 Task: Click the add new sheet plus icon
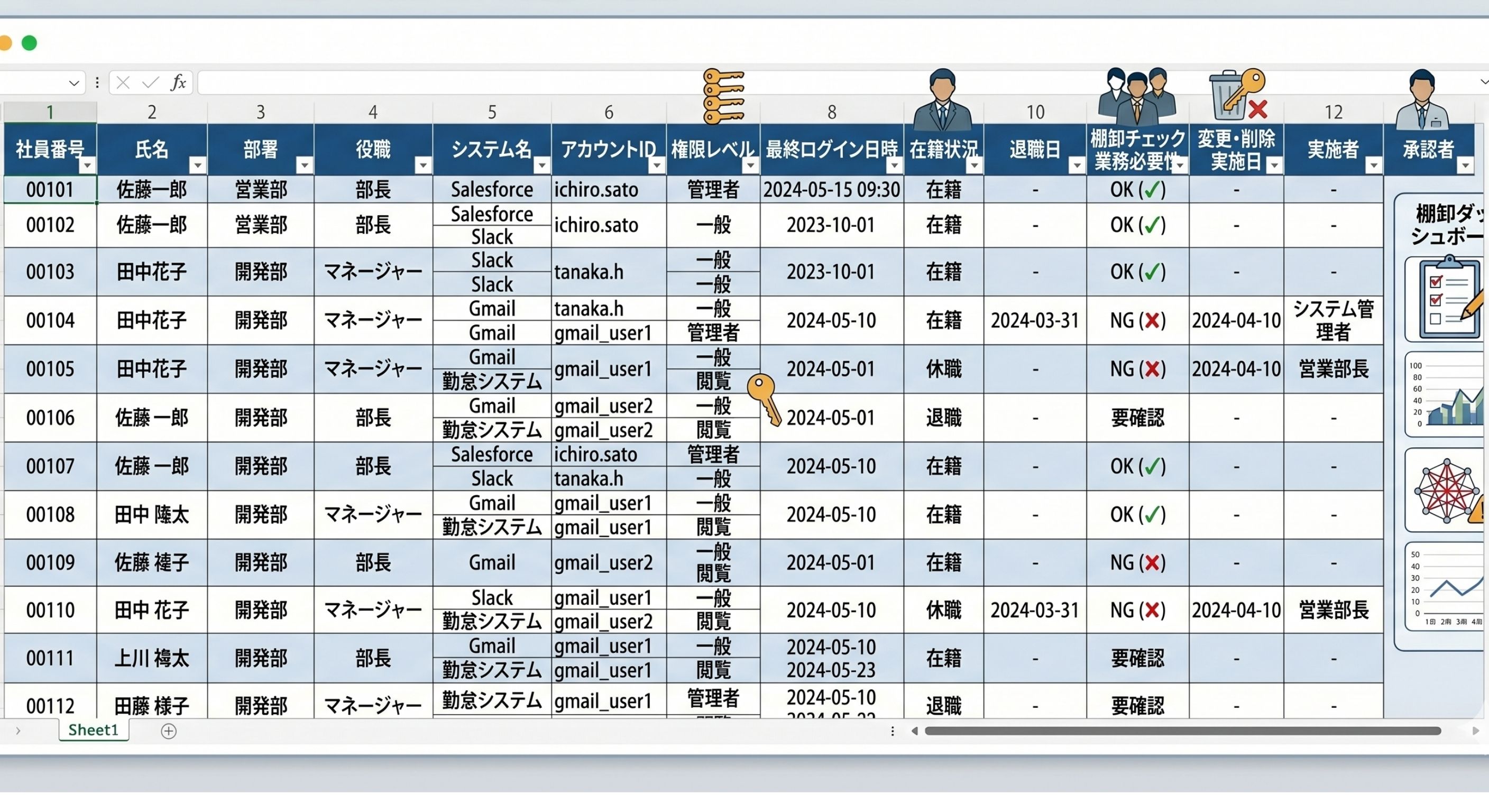[x=168, y=731]
